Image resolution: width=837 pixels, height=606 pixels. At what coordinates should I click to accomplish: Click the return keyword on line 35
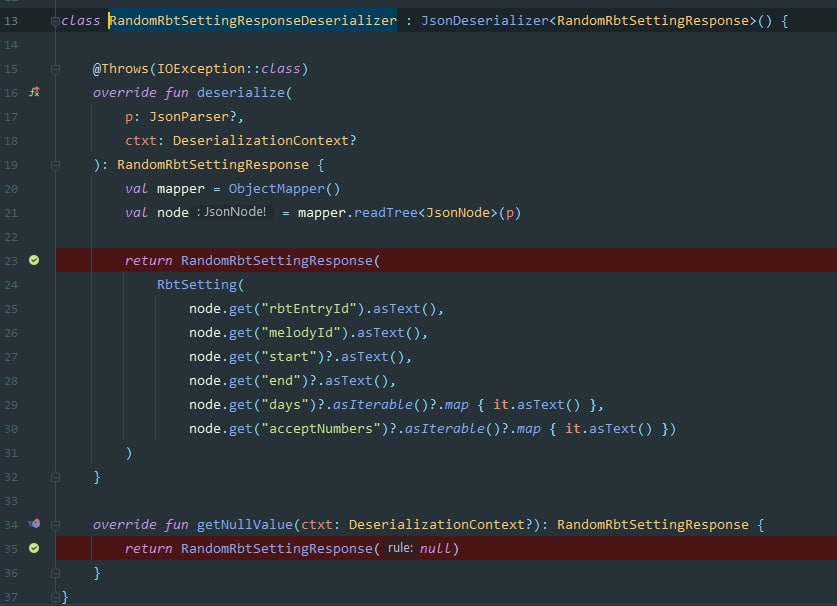[148, 549]
